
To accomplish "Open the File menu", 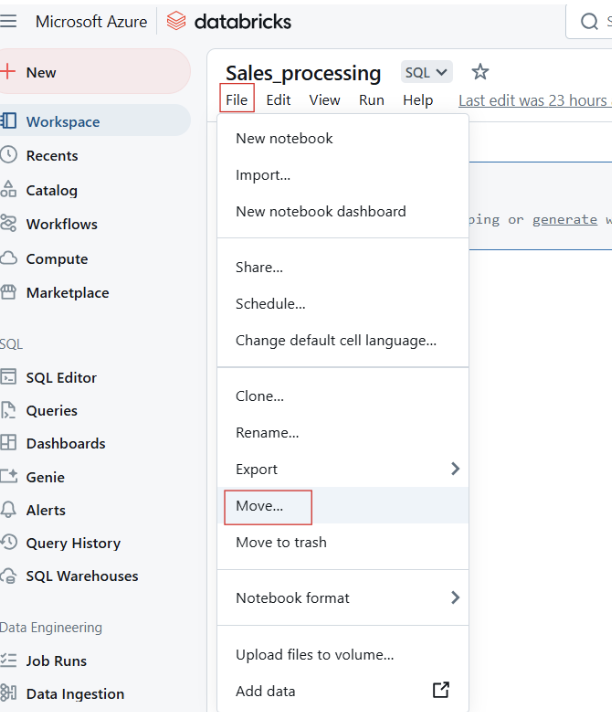I will (237, 100).
